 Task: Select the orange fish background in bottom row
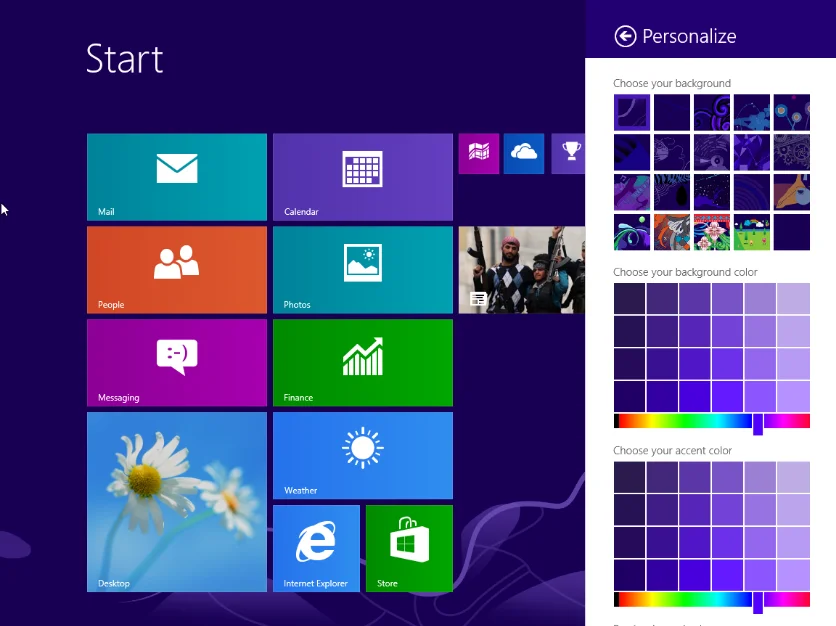(x=672, y=232)
